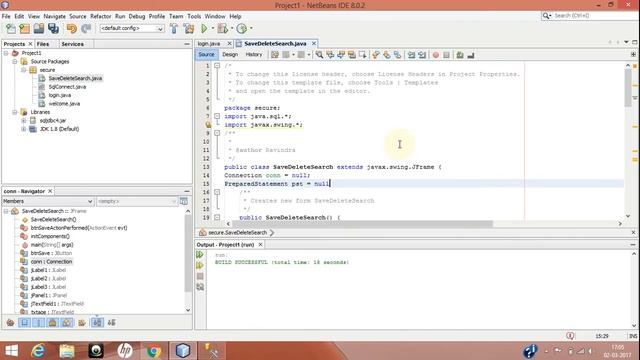This screenshot has width=640, height=360.
Task: Collapse the Libraries node
Action: (15, 112)
